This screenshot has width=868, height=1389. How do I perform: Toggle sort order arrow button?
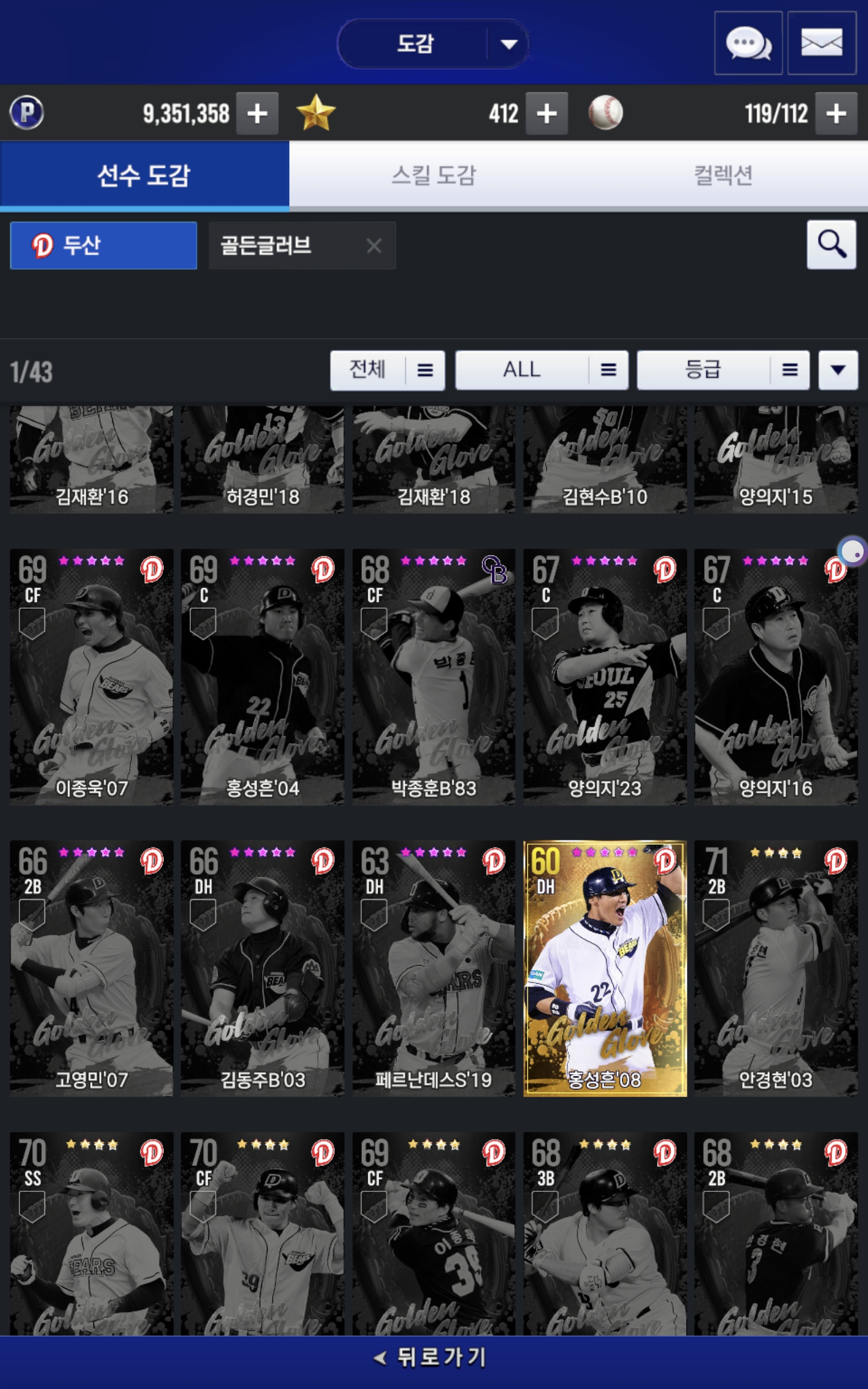[838, 370]
